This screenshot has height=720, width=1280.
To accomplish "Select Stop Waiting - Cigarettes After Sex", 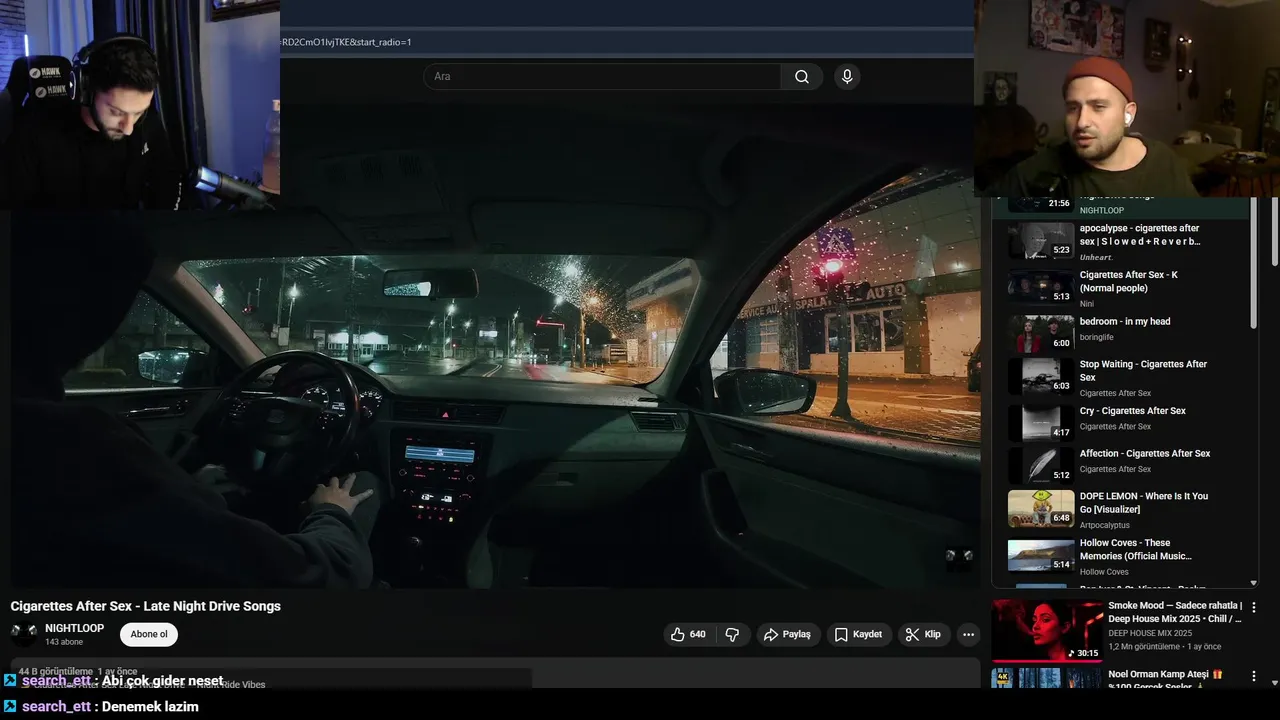I will pyautogui.click(x=1143, y=371).
